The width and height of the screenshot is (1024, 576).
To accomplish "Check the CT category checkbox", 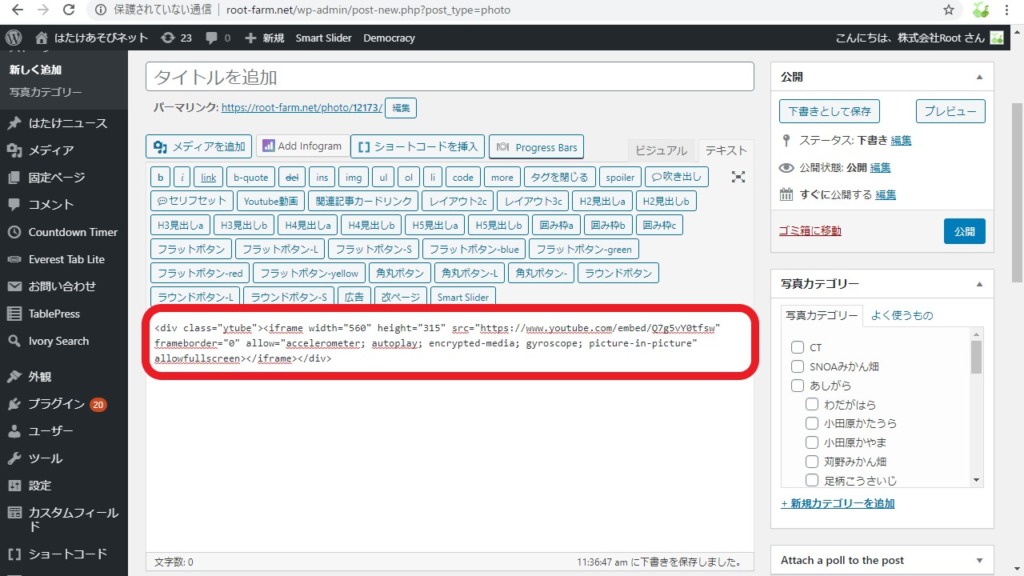I will [x=798, y=347].
